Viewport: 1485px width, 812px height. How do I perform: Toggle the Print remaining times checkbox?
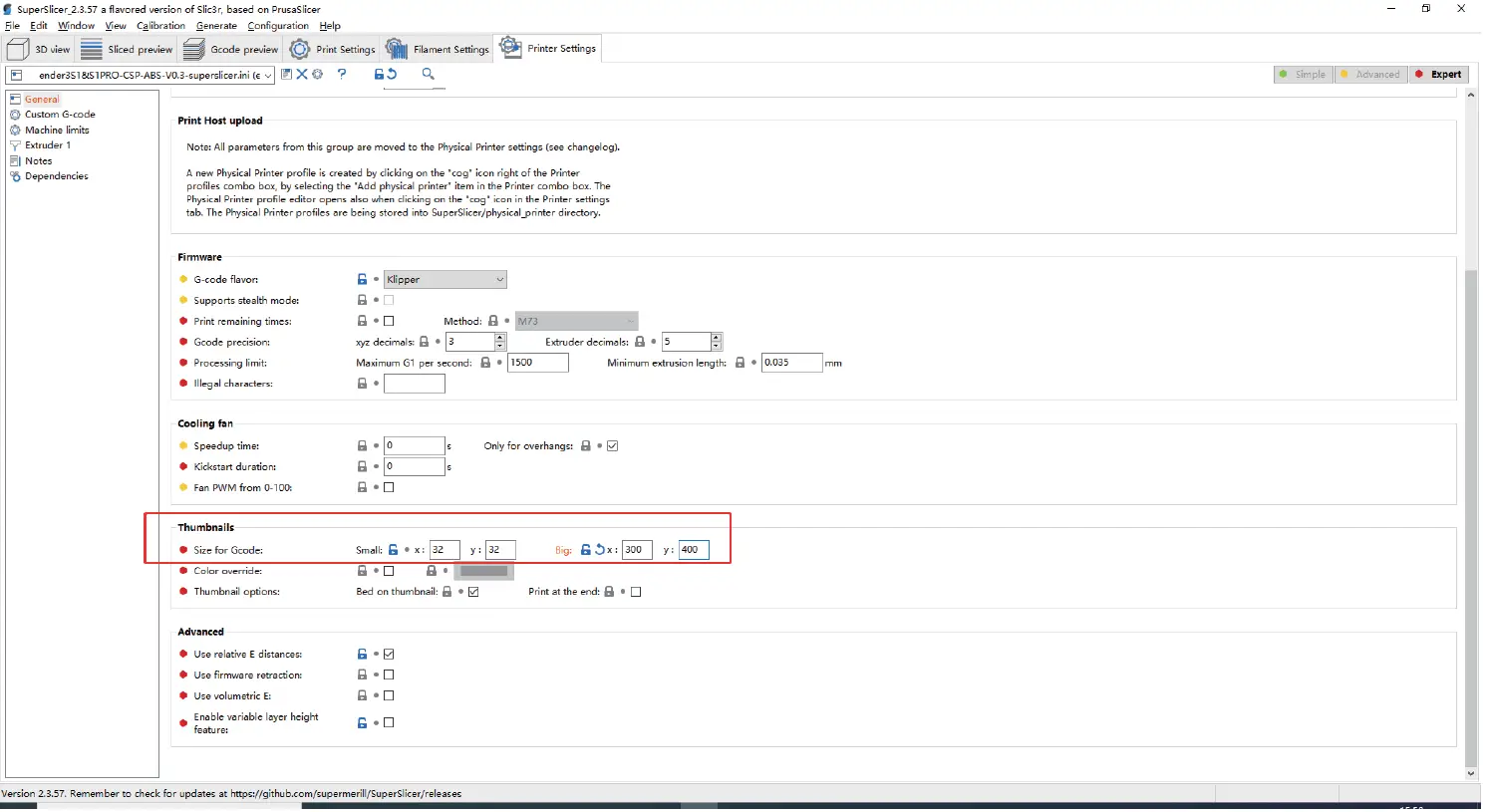tap(390, 321)
